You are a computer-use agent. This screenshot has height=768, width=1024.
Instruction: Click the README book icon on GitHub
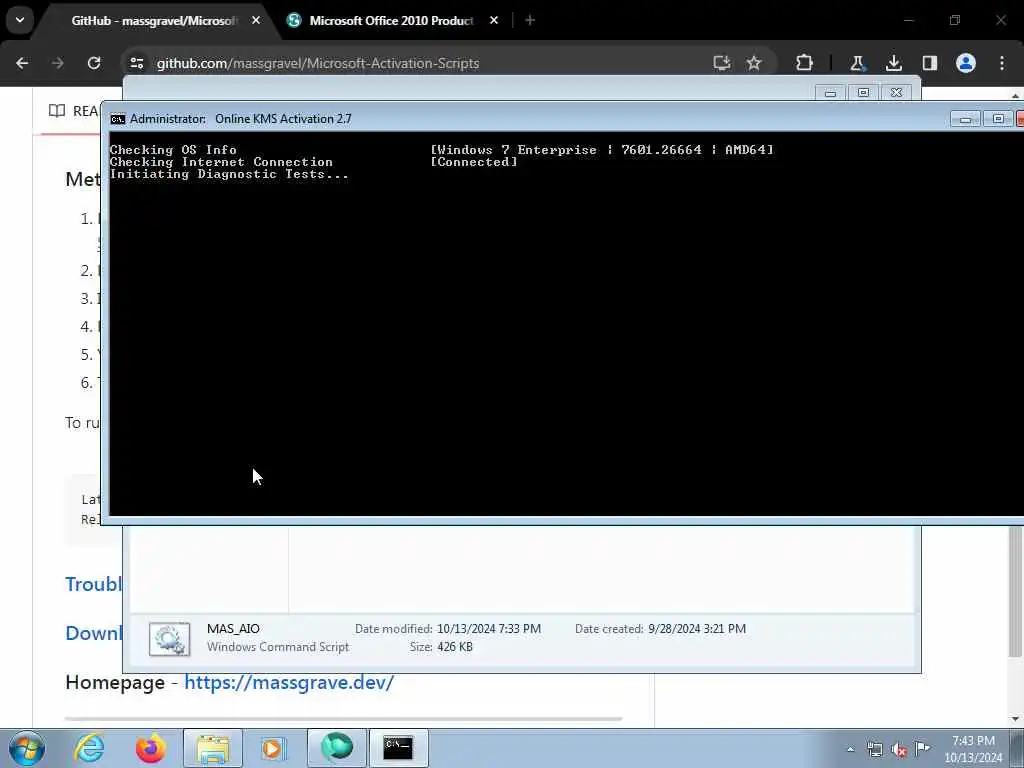click(57, 110)
